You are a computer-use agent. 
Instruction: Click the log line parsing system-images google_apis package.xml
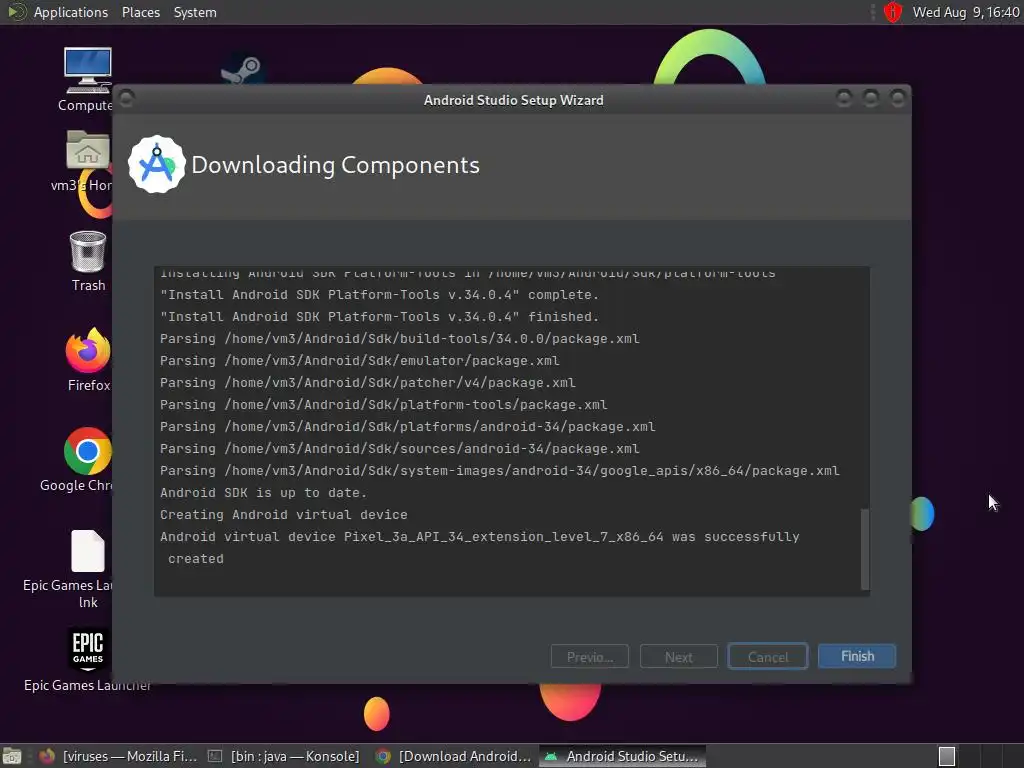click(x=500, y=471)
